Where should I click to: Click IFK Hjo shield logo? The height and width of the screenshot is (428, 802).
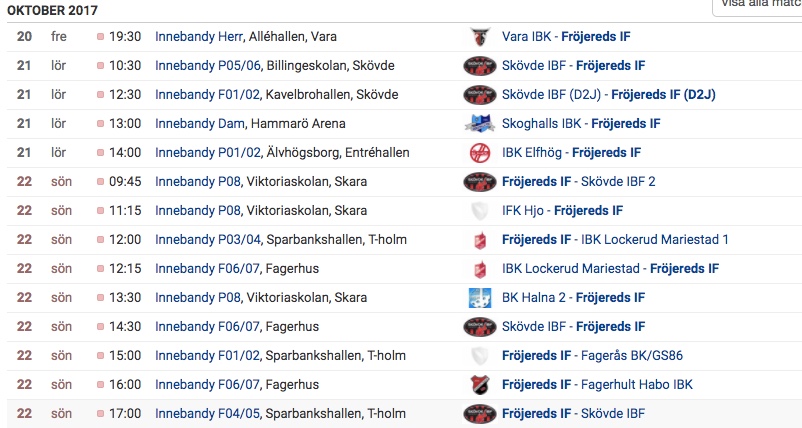[479, 211]
